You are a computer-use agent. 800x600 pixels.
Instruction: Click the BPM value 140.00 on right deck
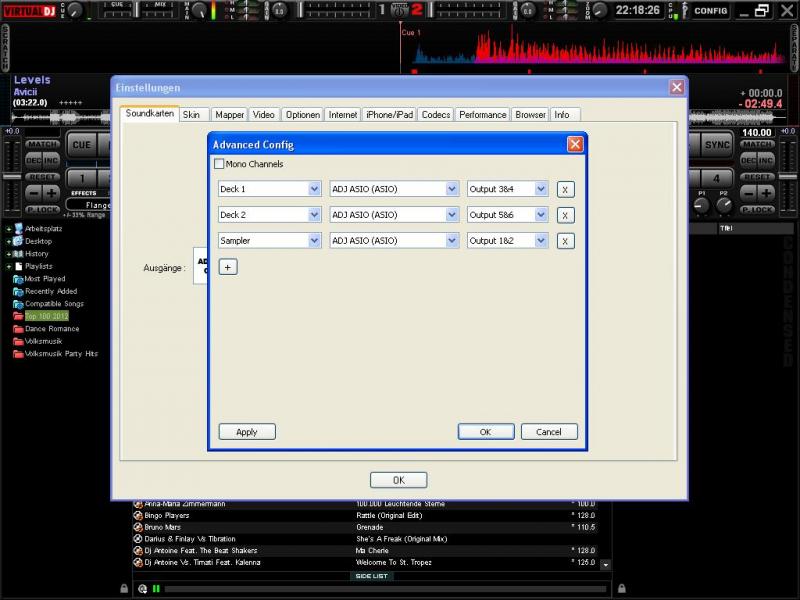756,133
